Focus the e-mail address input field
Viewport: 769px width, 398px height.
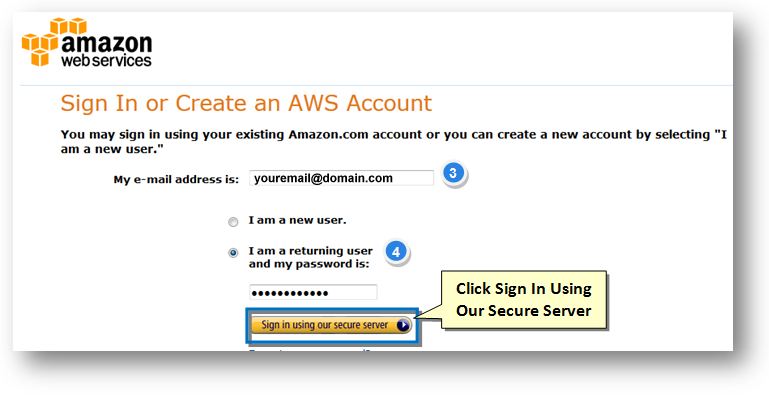[x=341, y=178]
